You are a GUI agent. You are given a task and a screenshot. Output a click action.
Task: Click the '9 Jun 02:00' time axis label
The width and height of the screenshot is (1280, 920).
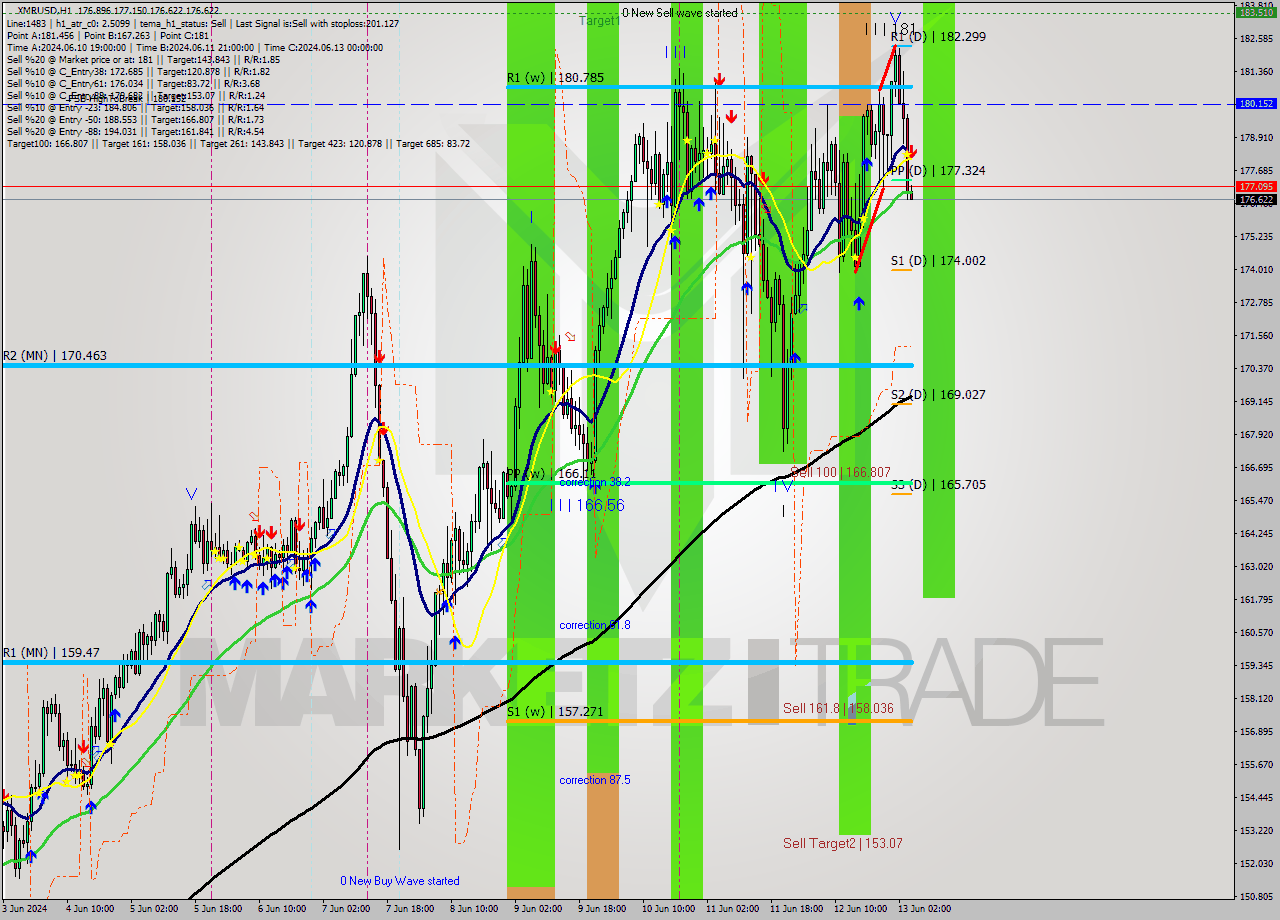pyautogui.click(x=538, y=909)
